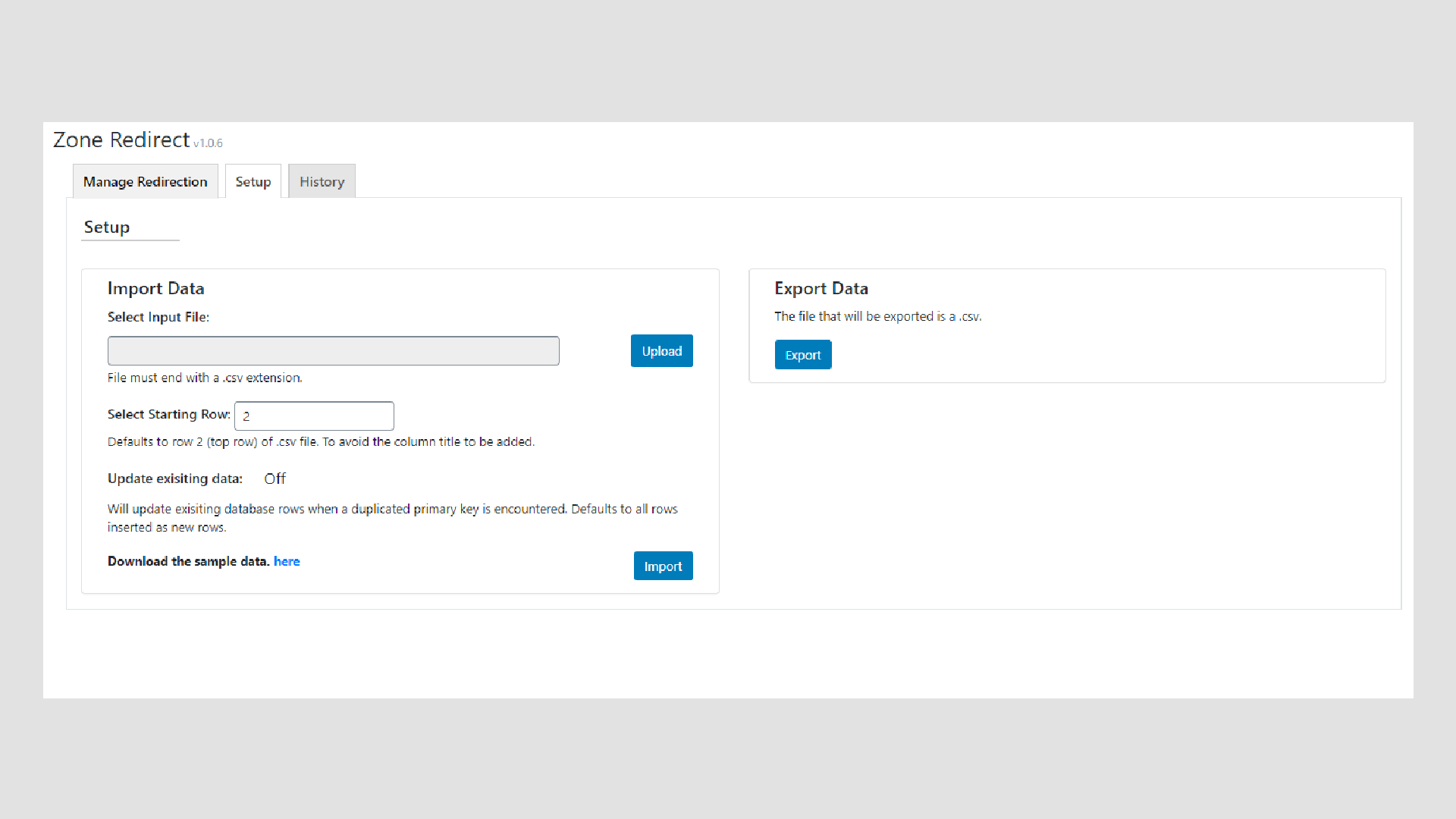This screenshot has height=819, width=1456.
Task: Click the exported file is .csv text
Action: coord(877,316)
